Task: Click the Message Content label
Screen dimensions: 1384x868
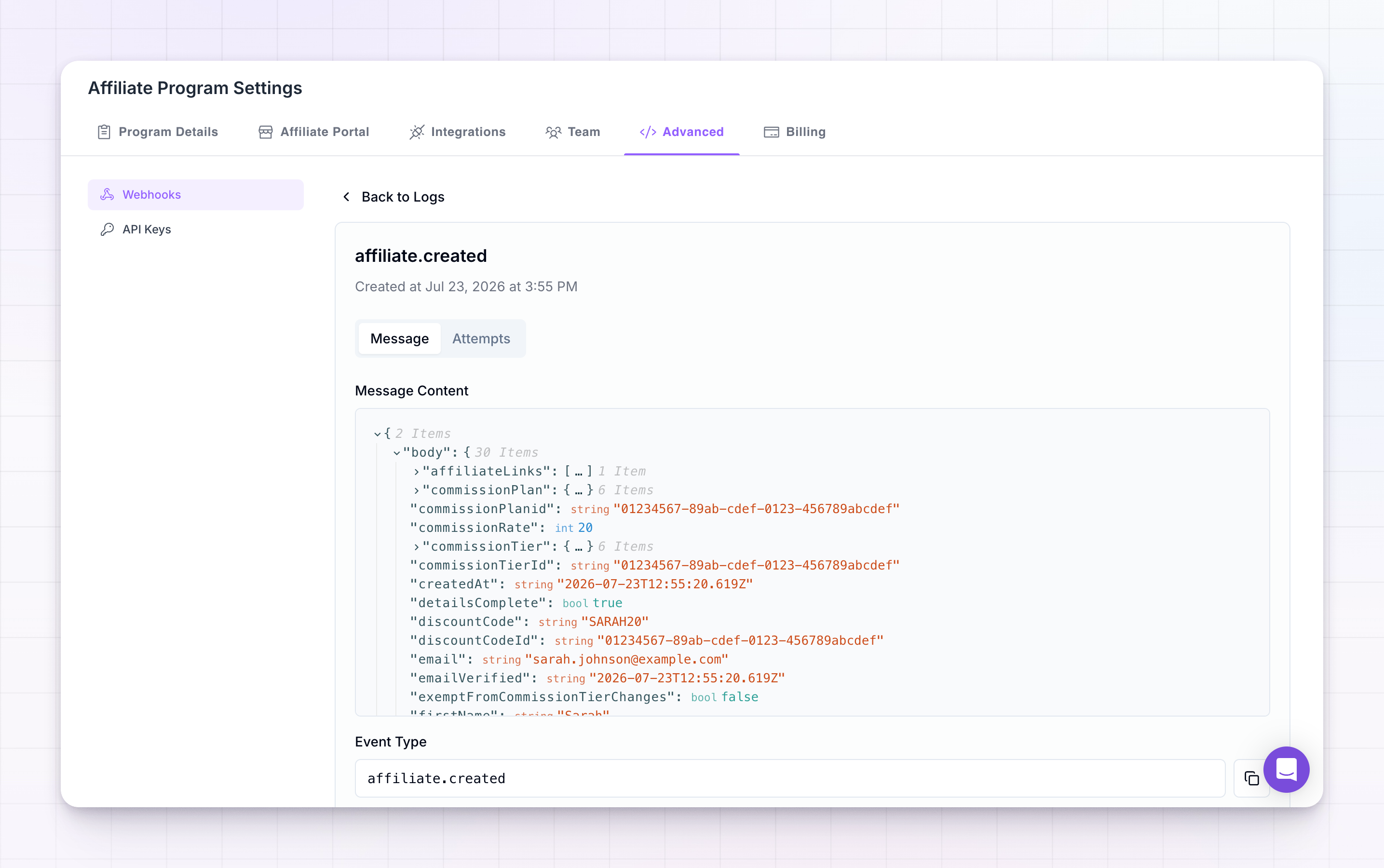Action: click(x=412, y=391)
